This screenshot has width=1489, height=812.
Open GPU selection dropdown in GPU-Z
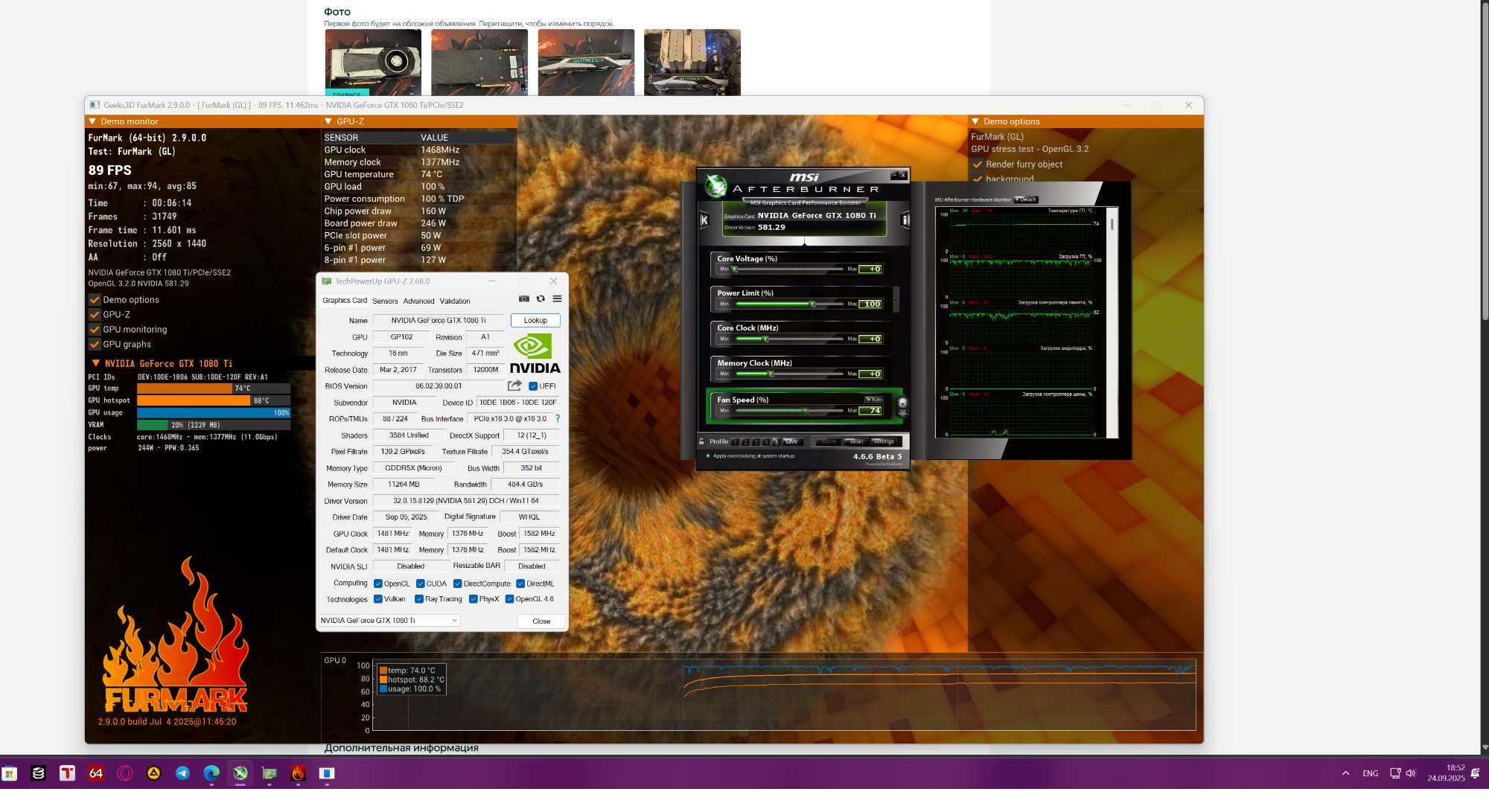(x=389, y=620)
